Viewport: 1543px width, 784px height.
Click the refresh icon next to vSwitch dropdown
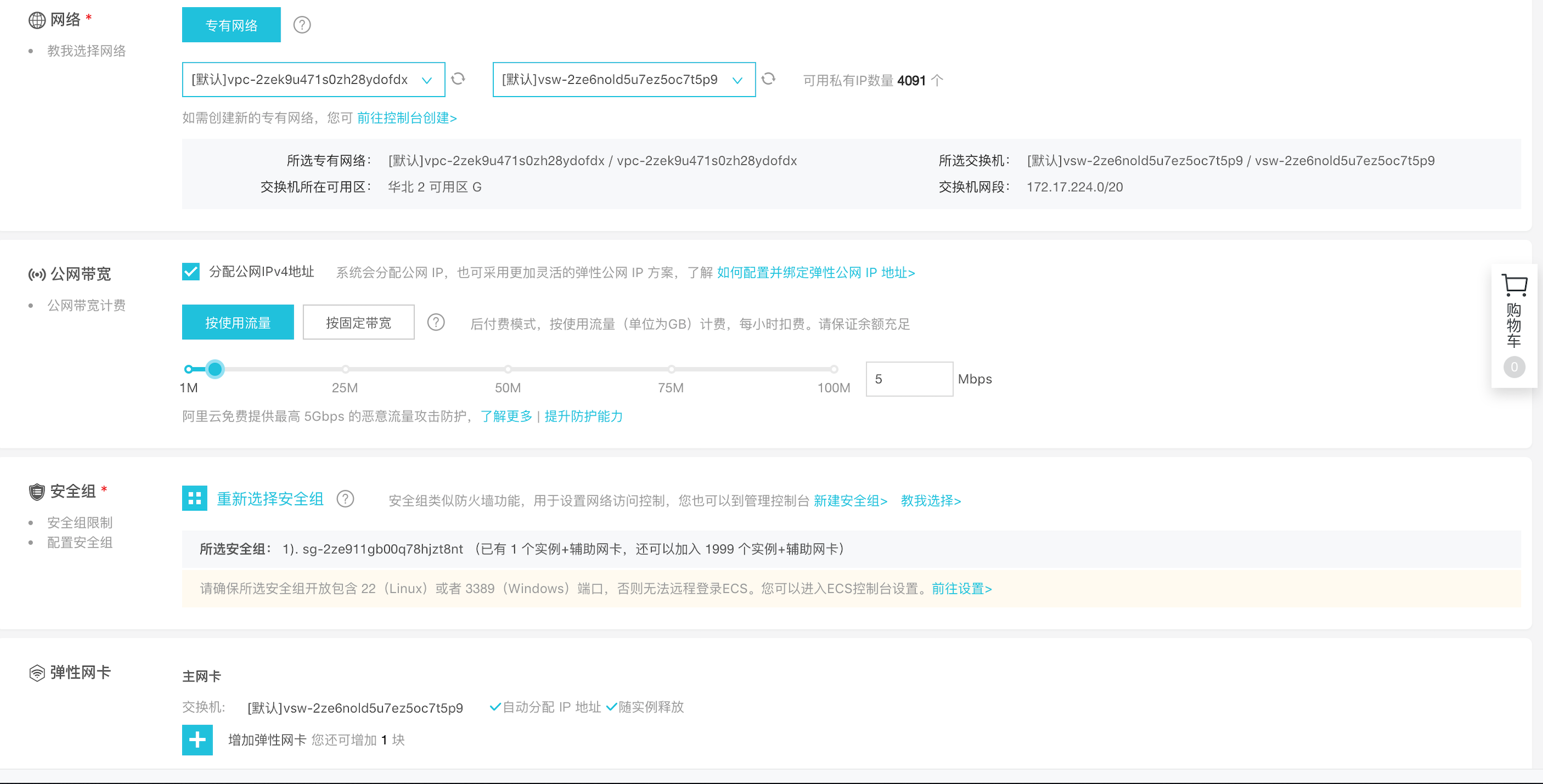point(769,79)
